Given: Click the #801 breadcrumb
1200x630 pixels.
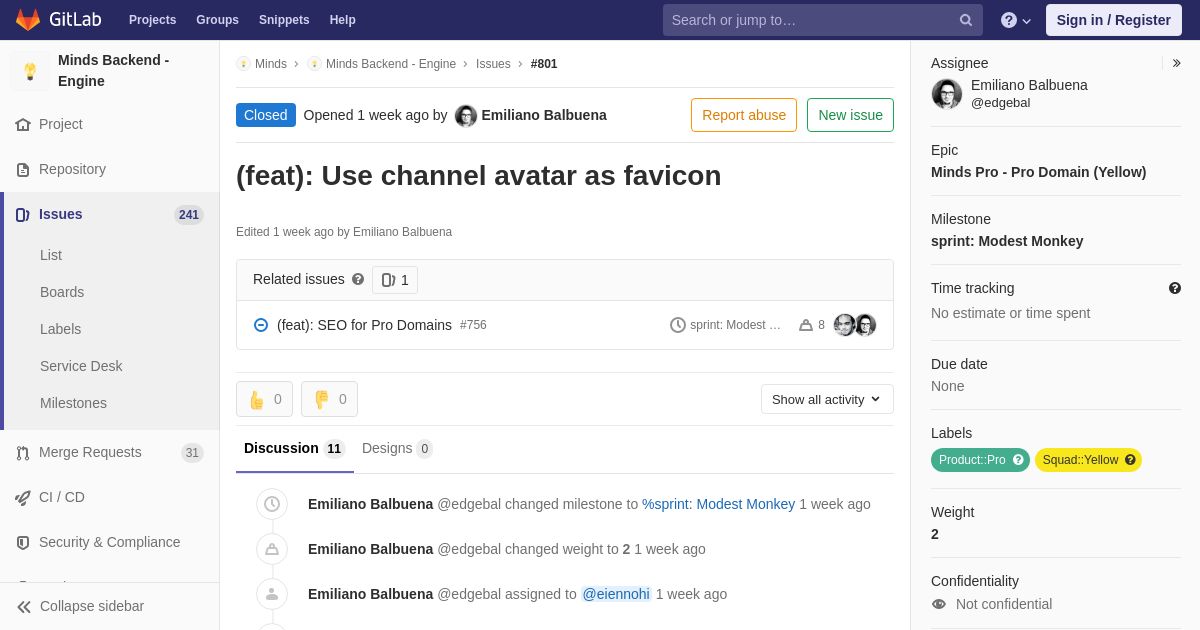Looking at the screenshot, I should pyautogui.click(x=544, y=64).
